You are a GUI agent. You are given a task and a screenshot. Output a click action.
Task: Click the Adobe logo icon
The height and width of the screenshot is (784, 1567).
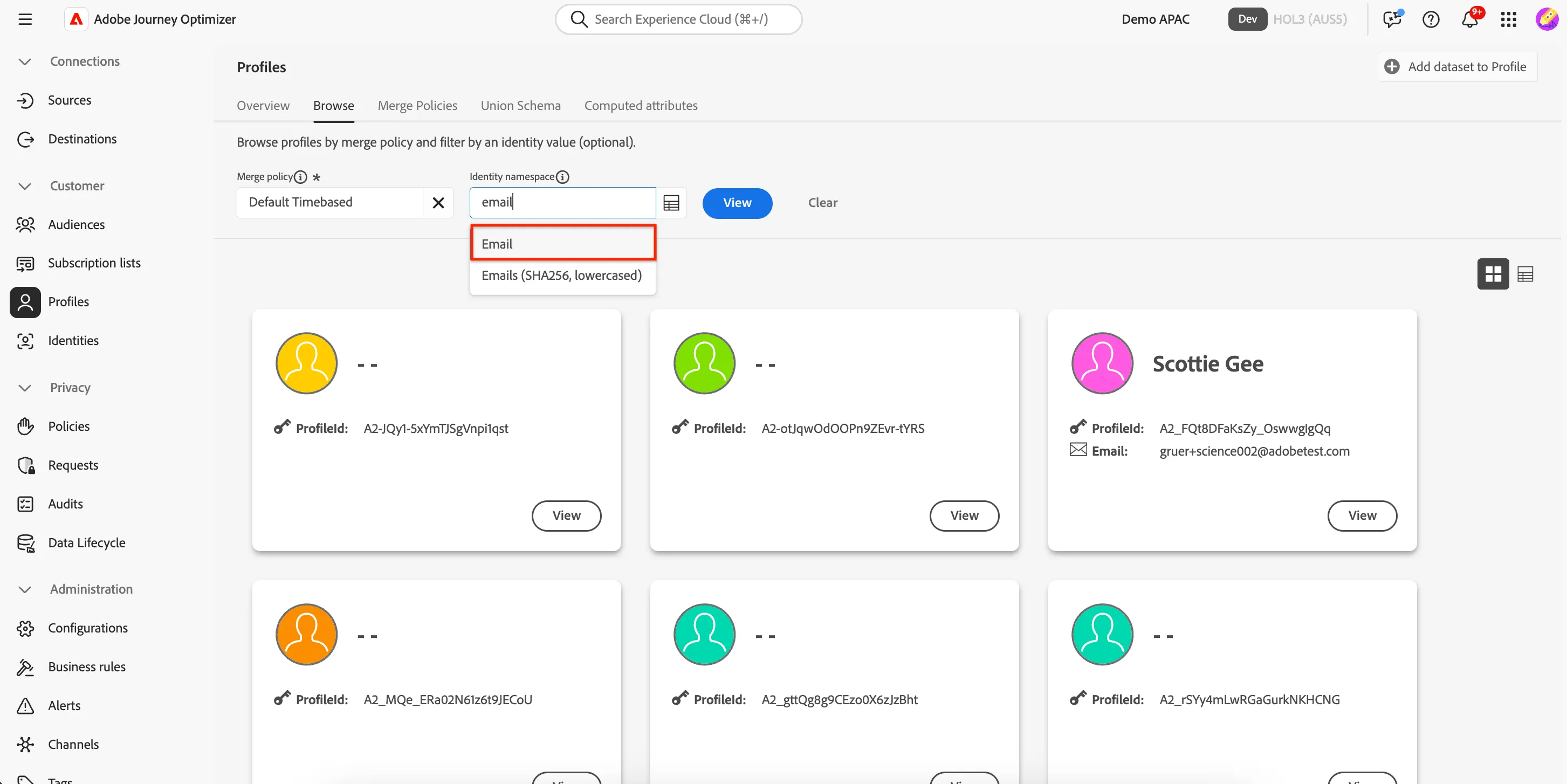pyautogui.click(x=76, y=19)
